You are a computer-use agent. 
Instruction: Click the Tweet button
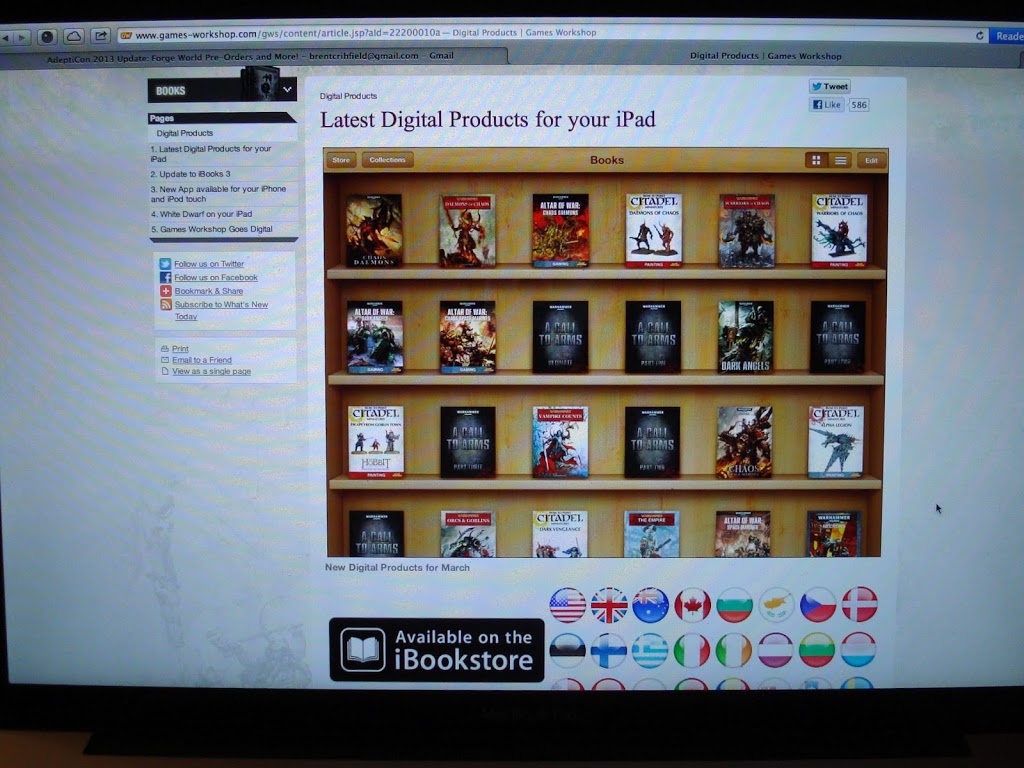[829, 86]
